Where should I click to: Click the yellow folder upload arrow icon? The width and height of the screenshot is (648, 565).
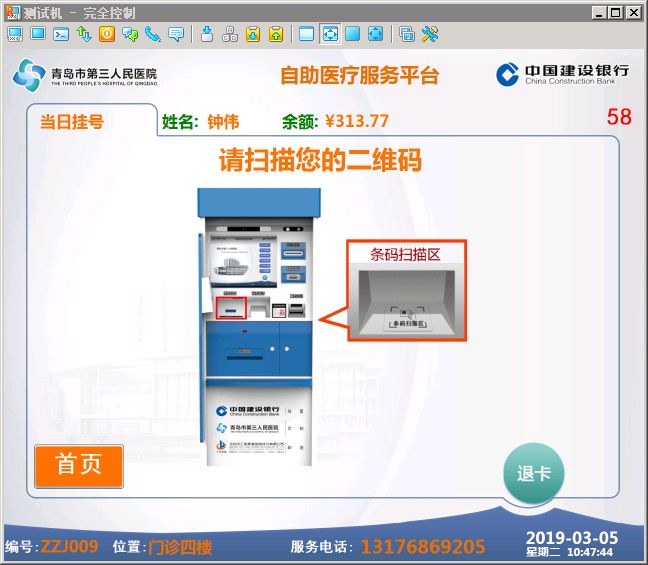(x=275, y=34)
